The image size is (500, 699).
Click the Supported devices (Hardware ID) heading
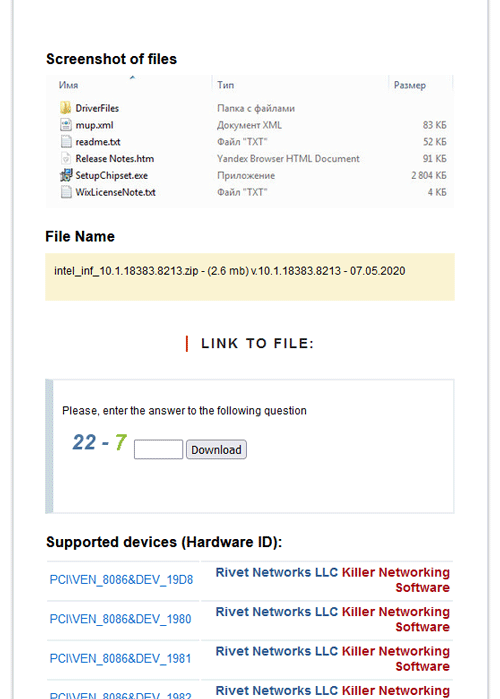point(164,542)
